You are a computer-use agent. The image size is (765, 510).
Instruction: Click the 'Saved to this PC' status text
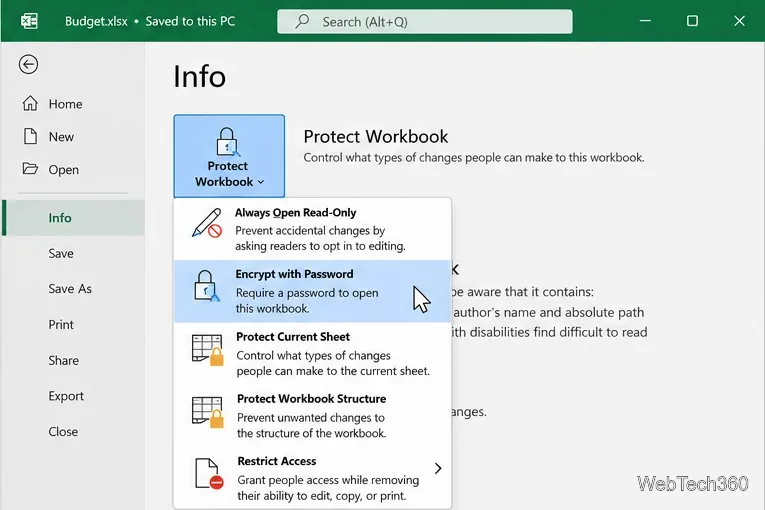[x=190, y=21]
